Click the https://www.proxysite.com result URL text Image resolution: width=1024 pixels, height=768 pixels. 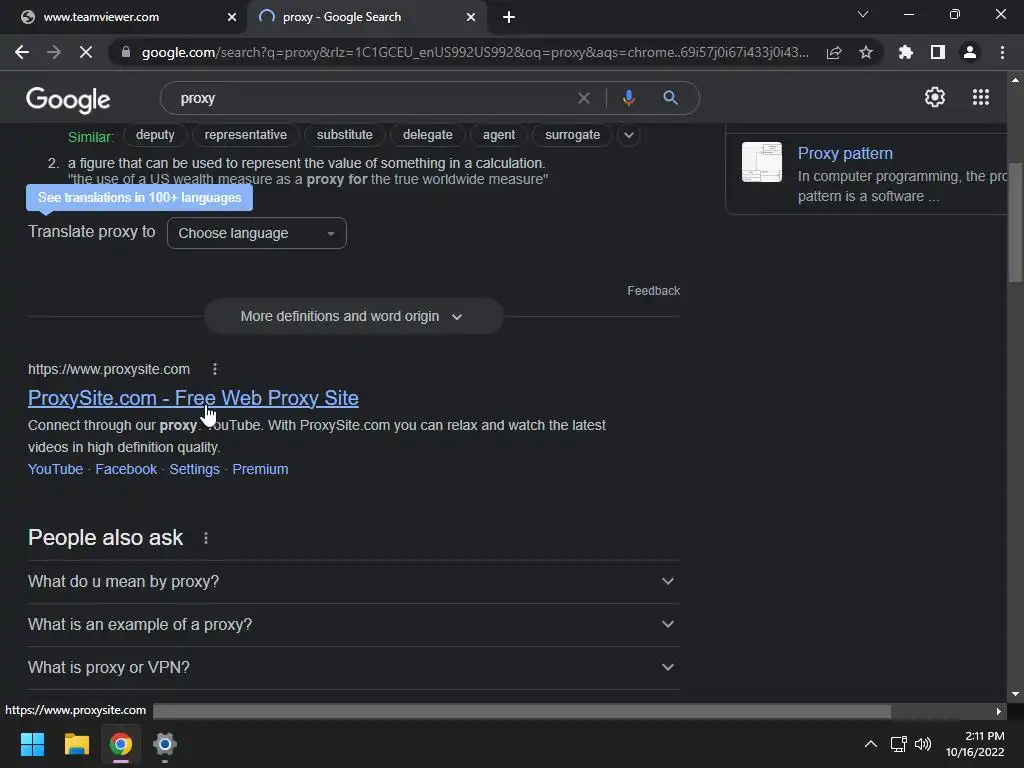coord(109,369)
